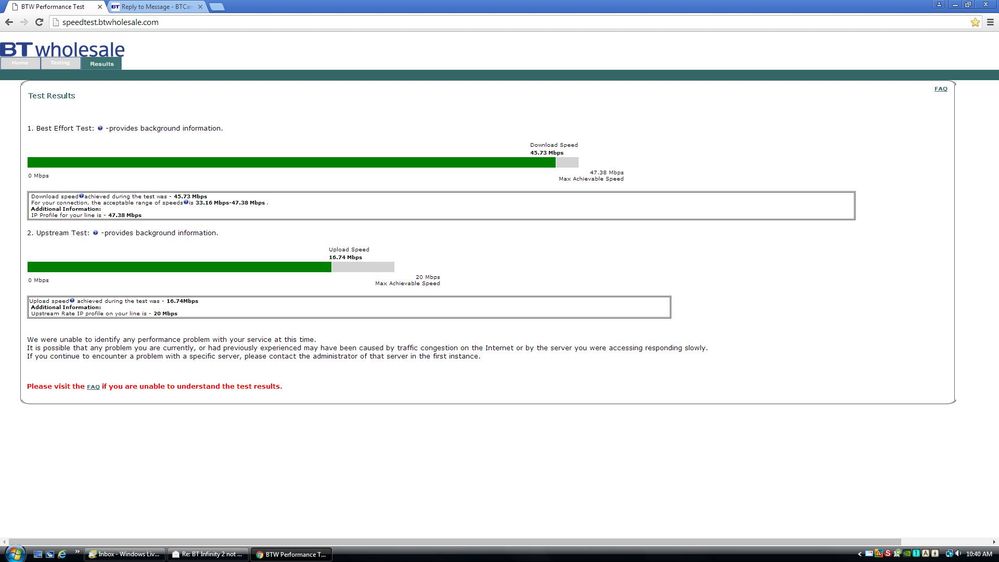Click the BT wholesale logo
Image resolution: width=999 pixels, height=562 pixels.
[62, 49]
